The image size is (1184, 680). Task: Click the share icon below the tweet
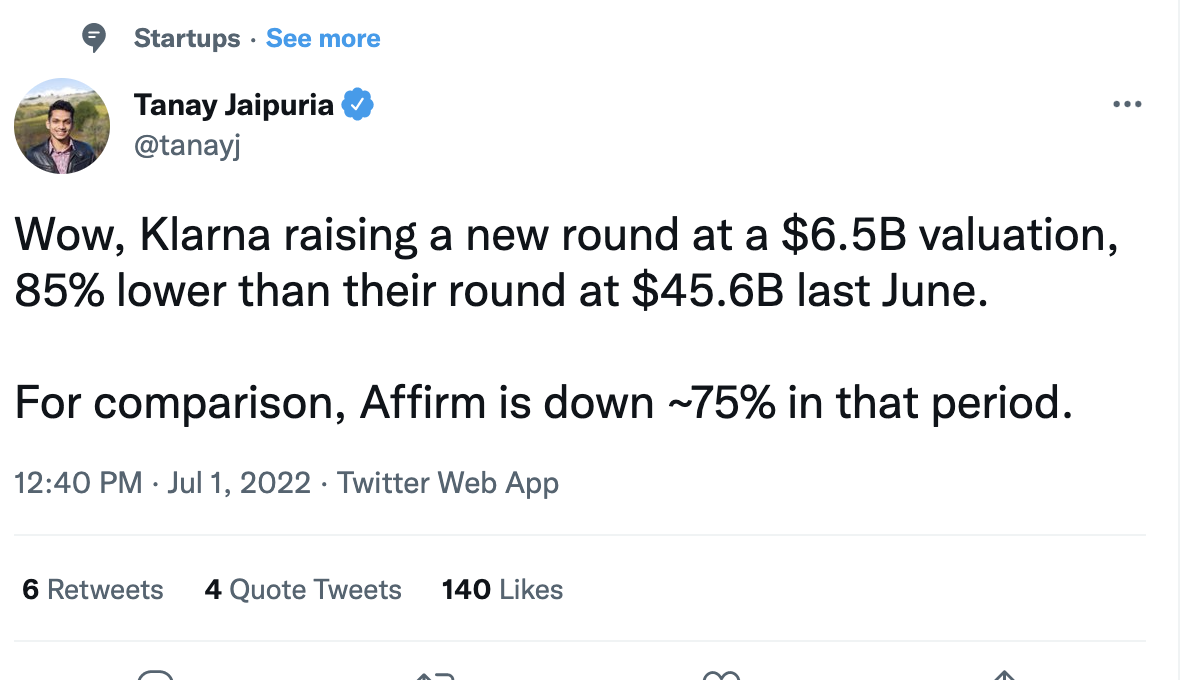click(x=1003, y=676)
